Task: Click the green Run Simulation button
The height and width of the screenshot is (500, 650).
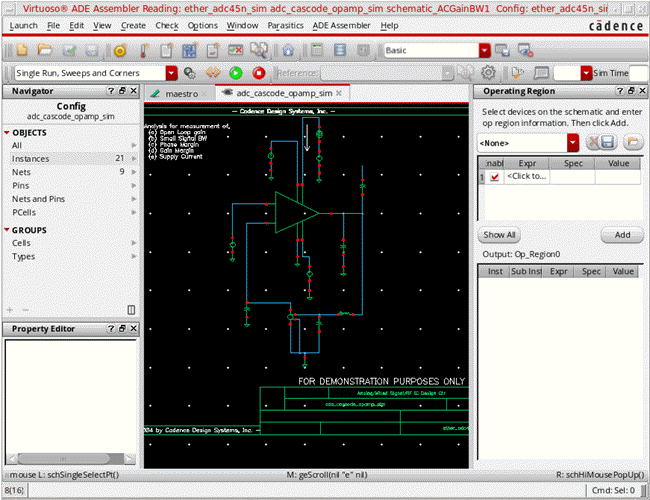Action: coord(236,72)
